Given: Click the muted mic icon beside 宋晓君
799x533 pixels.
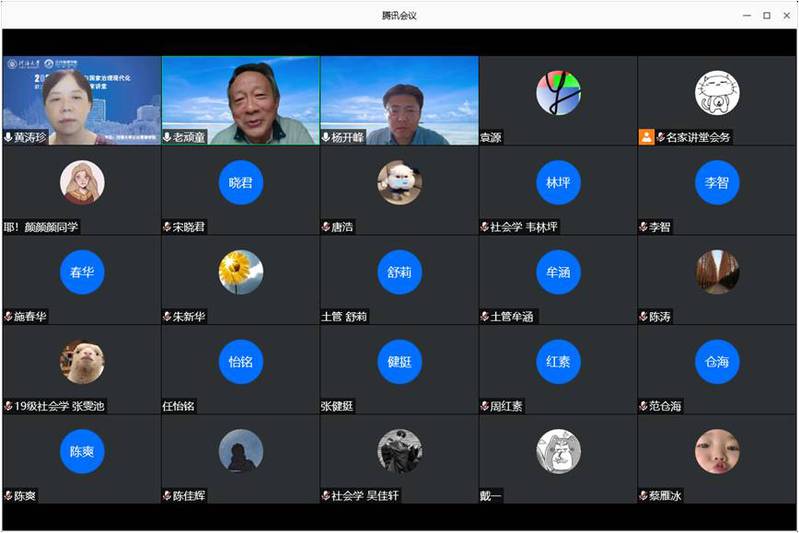Looking at the screenshot, I should tap(167, 227).
